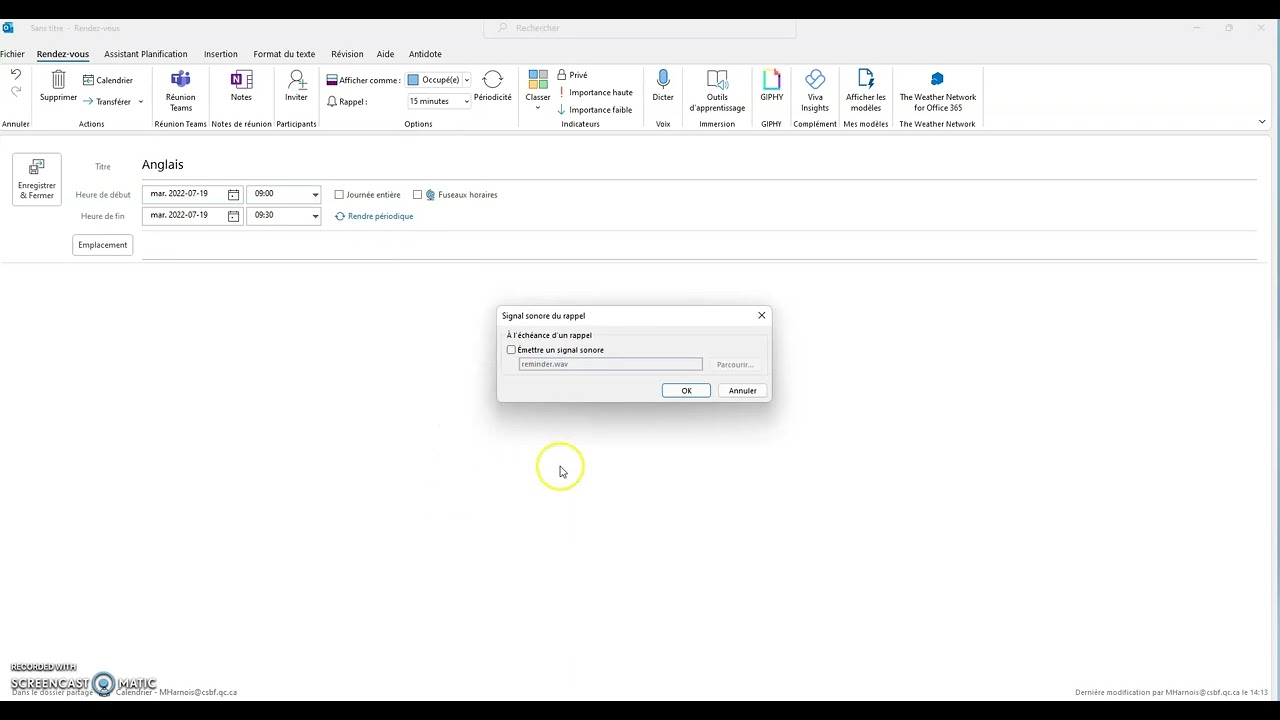Open Viva Insights add-in
This screenshot has height=720, width=1280.
coord(815,91)
